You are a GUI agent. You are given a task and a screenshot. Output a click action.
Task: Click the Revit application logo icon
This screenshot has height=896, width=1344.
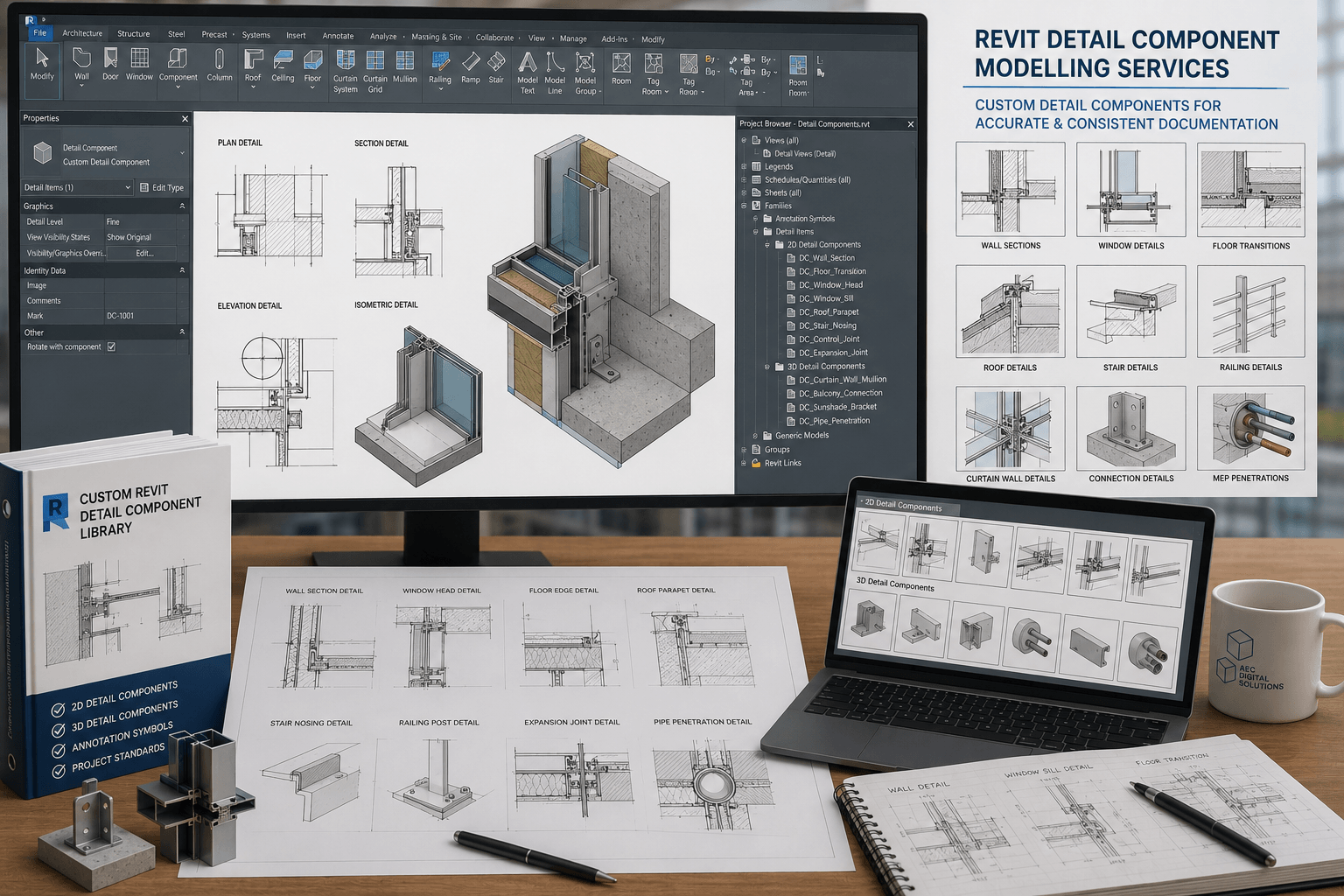pyautogui.click(x=31, y=18)
